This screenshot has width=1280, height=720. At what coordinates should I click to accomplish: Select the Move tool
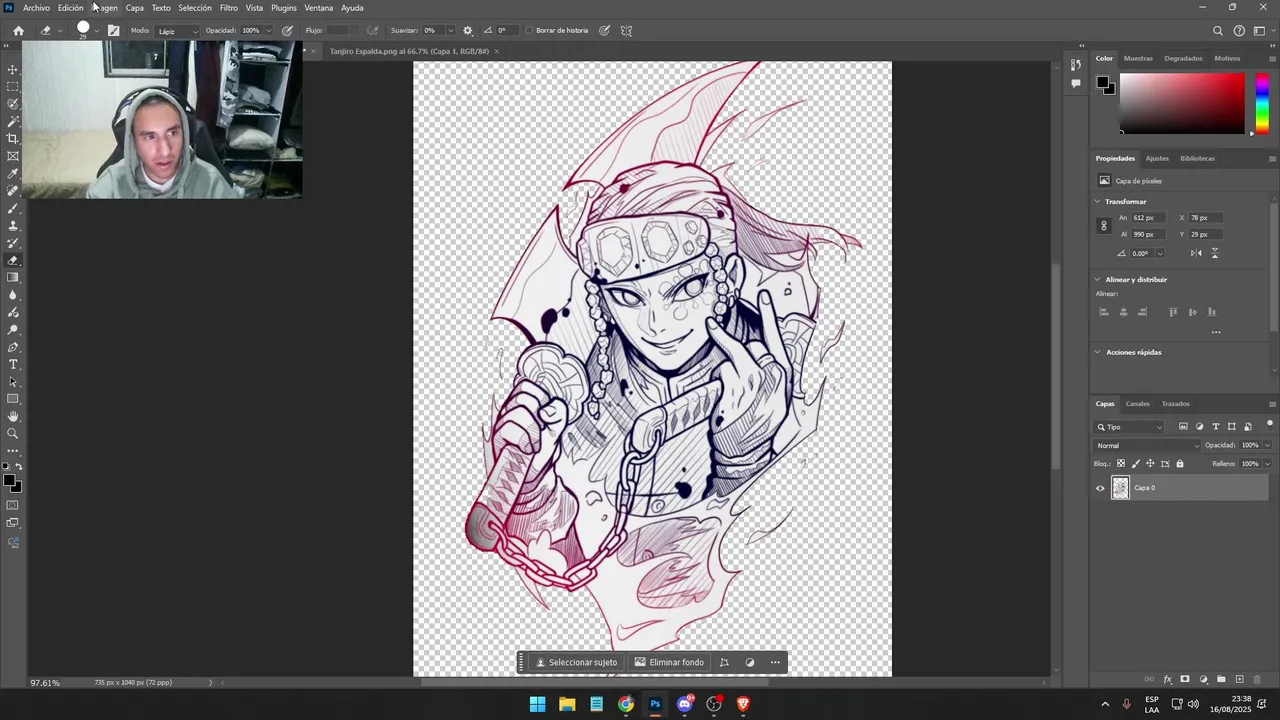coord(13,69)
